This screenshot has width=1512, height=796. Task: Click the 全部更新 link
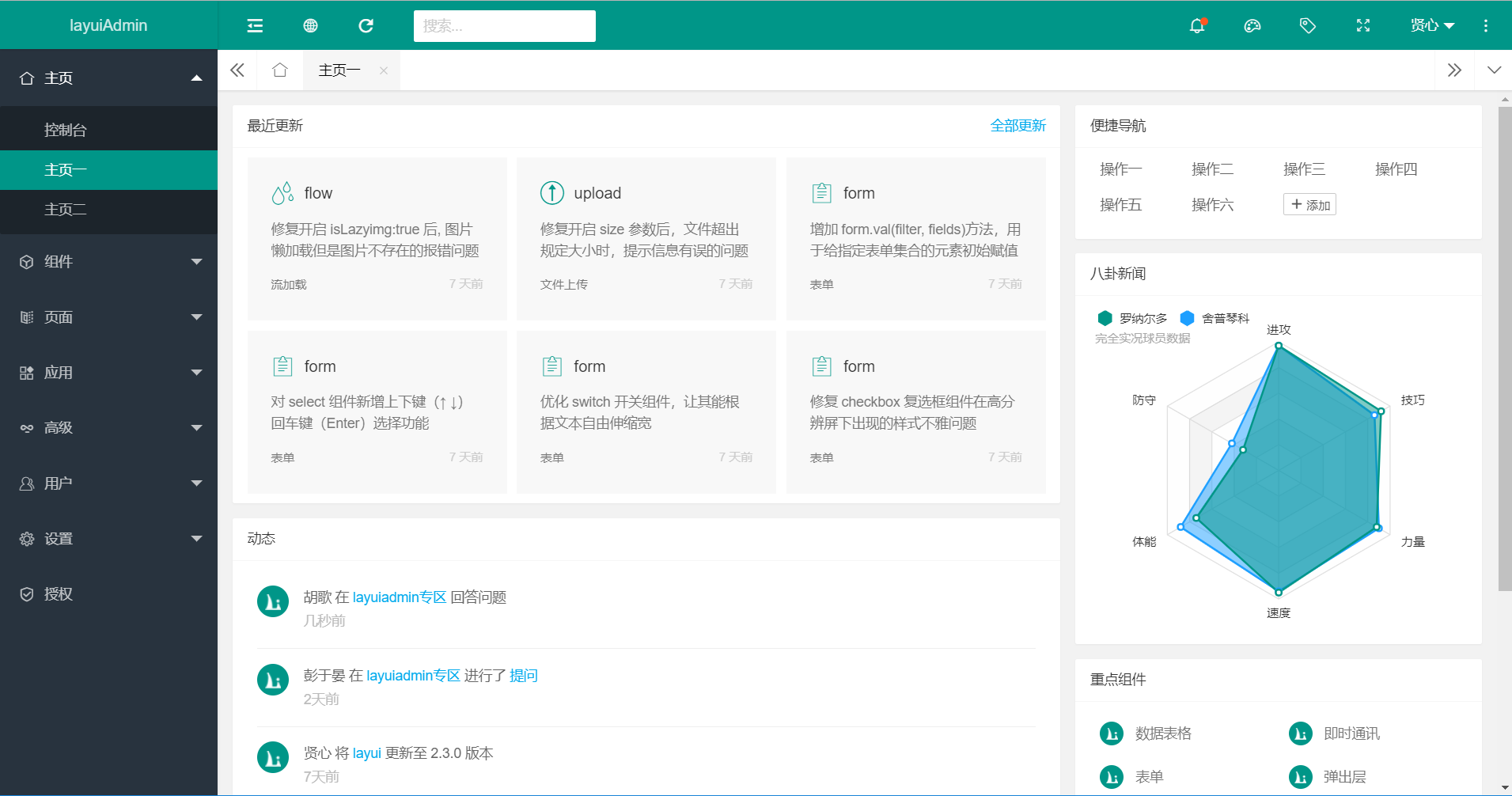(1017, 126)
